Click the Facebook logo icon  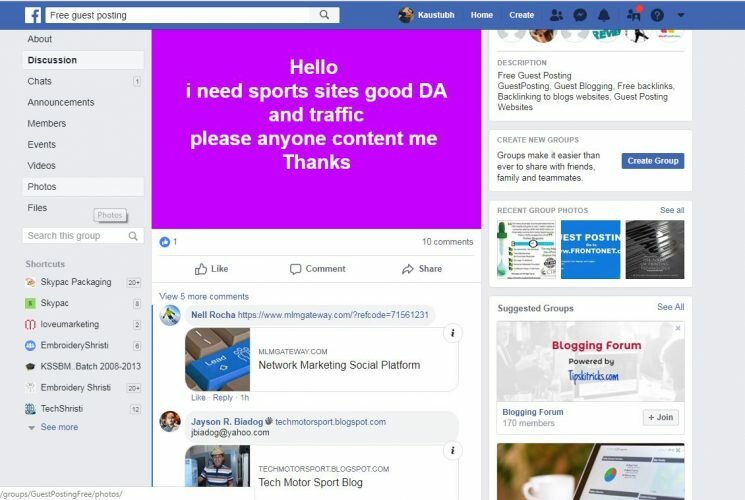(33, 15)
